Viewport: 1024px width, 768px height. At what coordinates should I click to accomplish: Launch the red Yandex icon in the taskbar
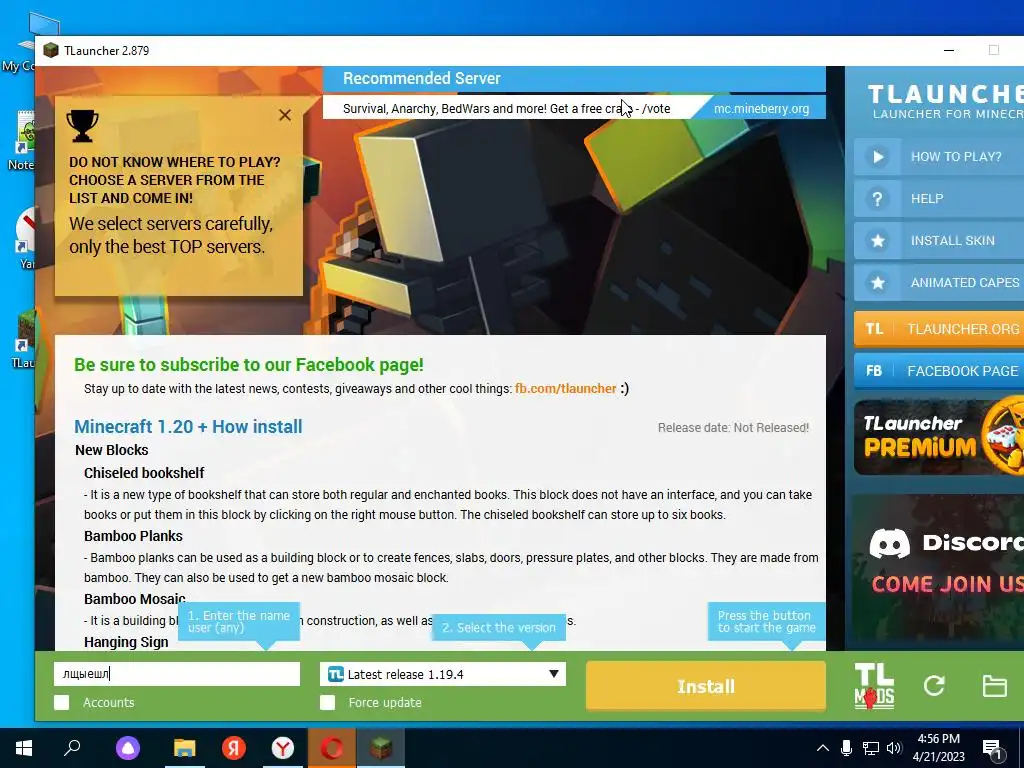pos(233,748)
